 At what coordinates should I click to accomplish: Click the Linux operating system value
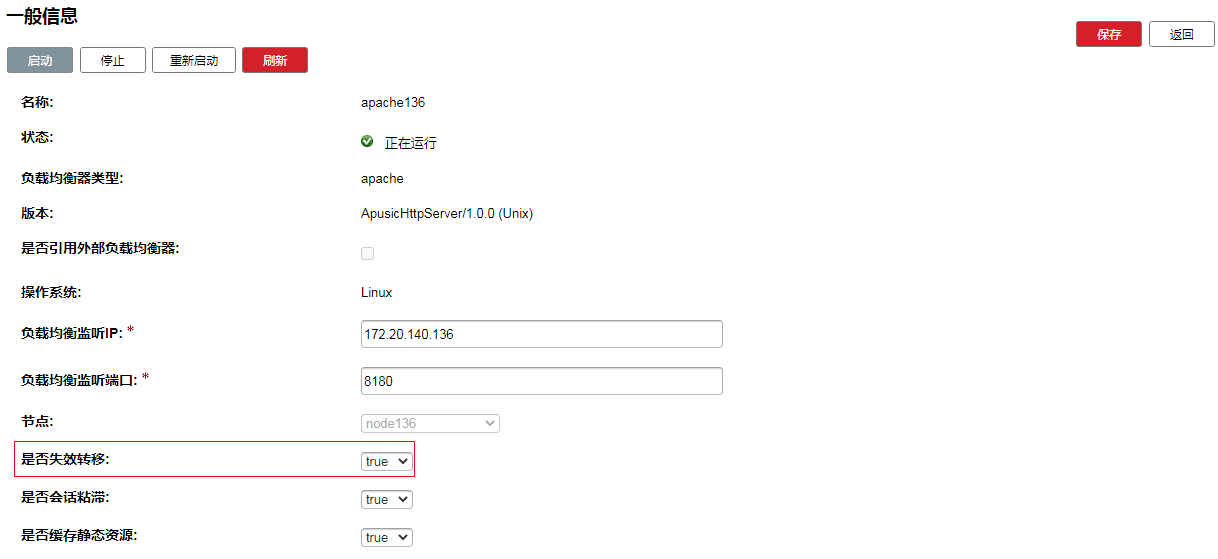point(376,292)
